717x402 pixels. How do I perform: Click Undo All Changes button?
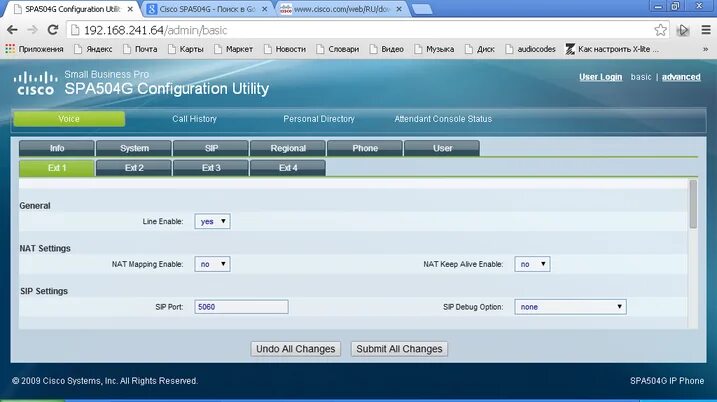[295, 349]
